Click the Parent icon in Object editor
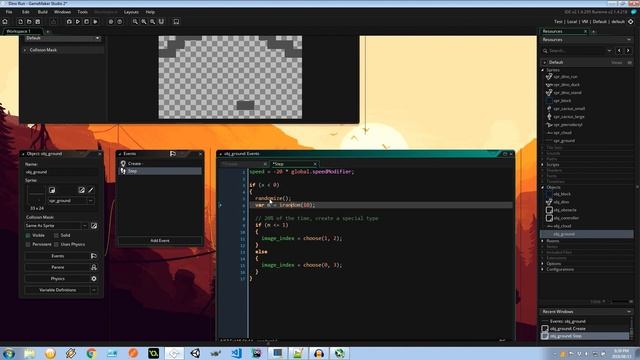The width and height of the screenshot is (640, 360). click(93, 267)
